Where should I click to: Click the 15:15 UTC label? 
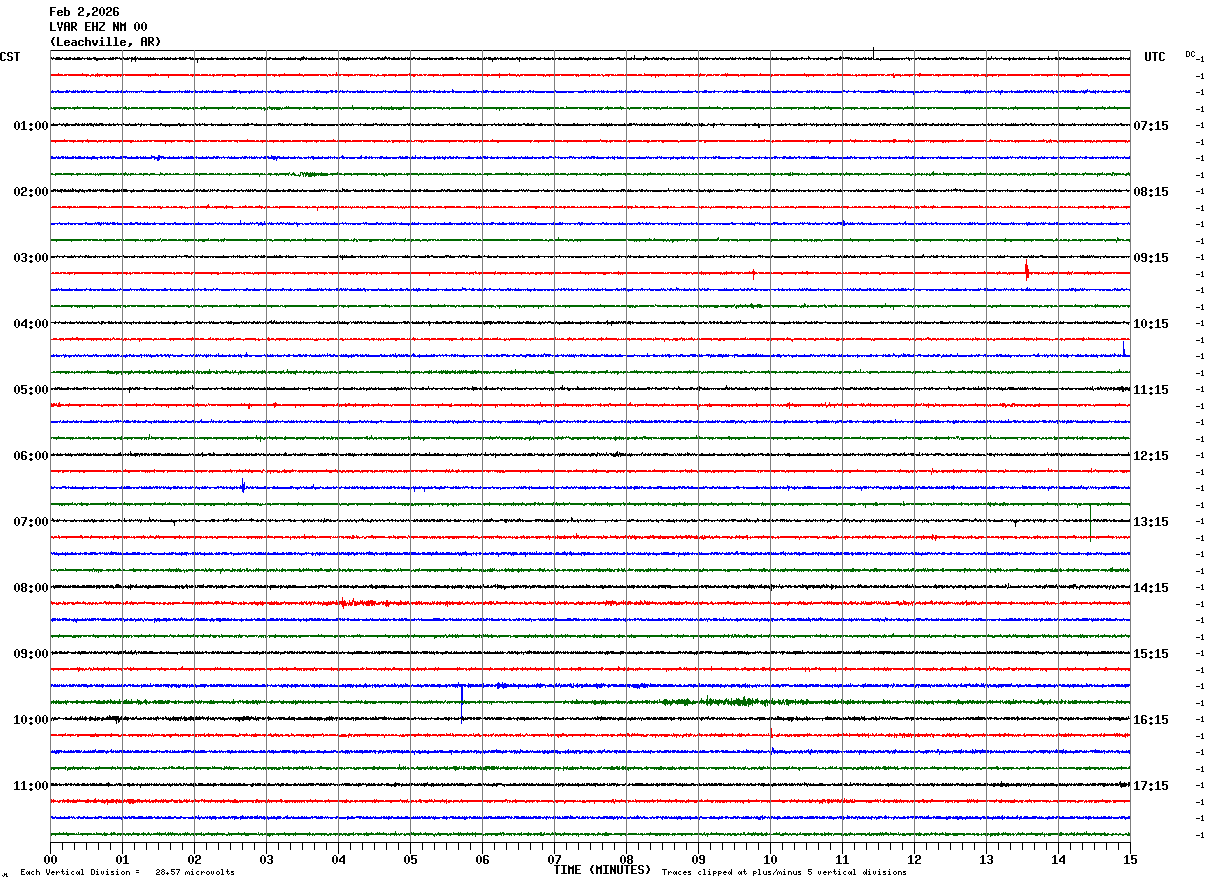point(1151,654)
